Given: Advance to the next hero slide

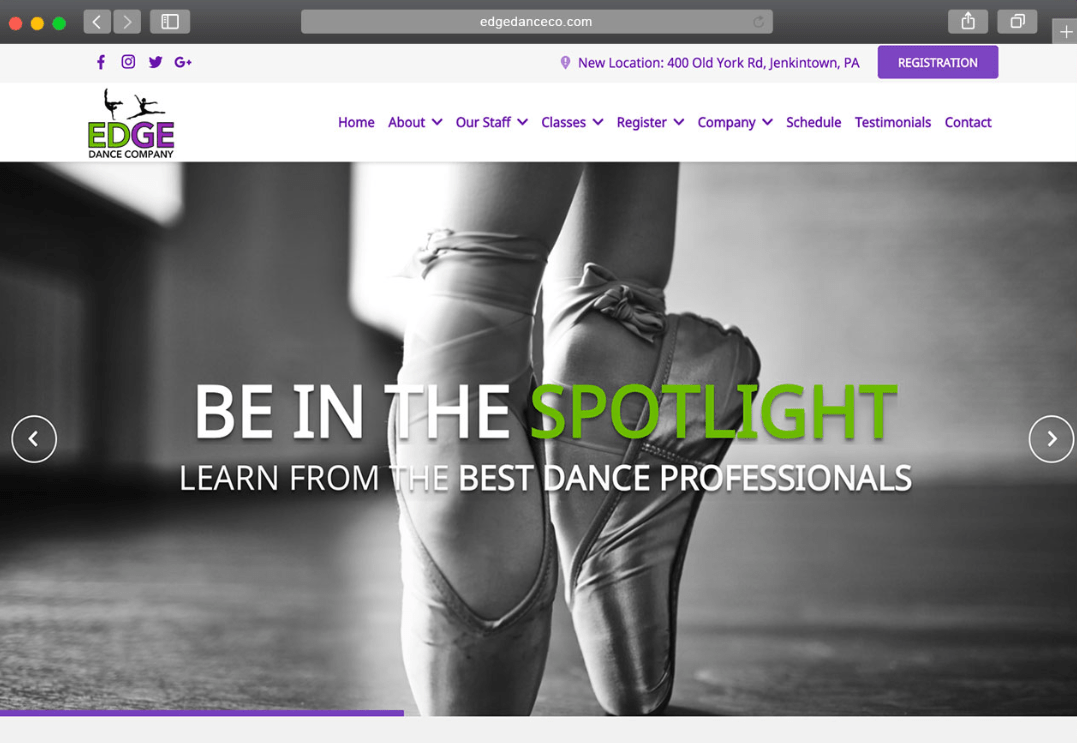Looking at the screenshot, I should click(x=1051, y=439).
